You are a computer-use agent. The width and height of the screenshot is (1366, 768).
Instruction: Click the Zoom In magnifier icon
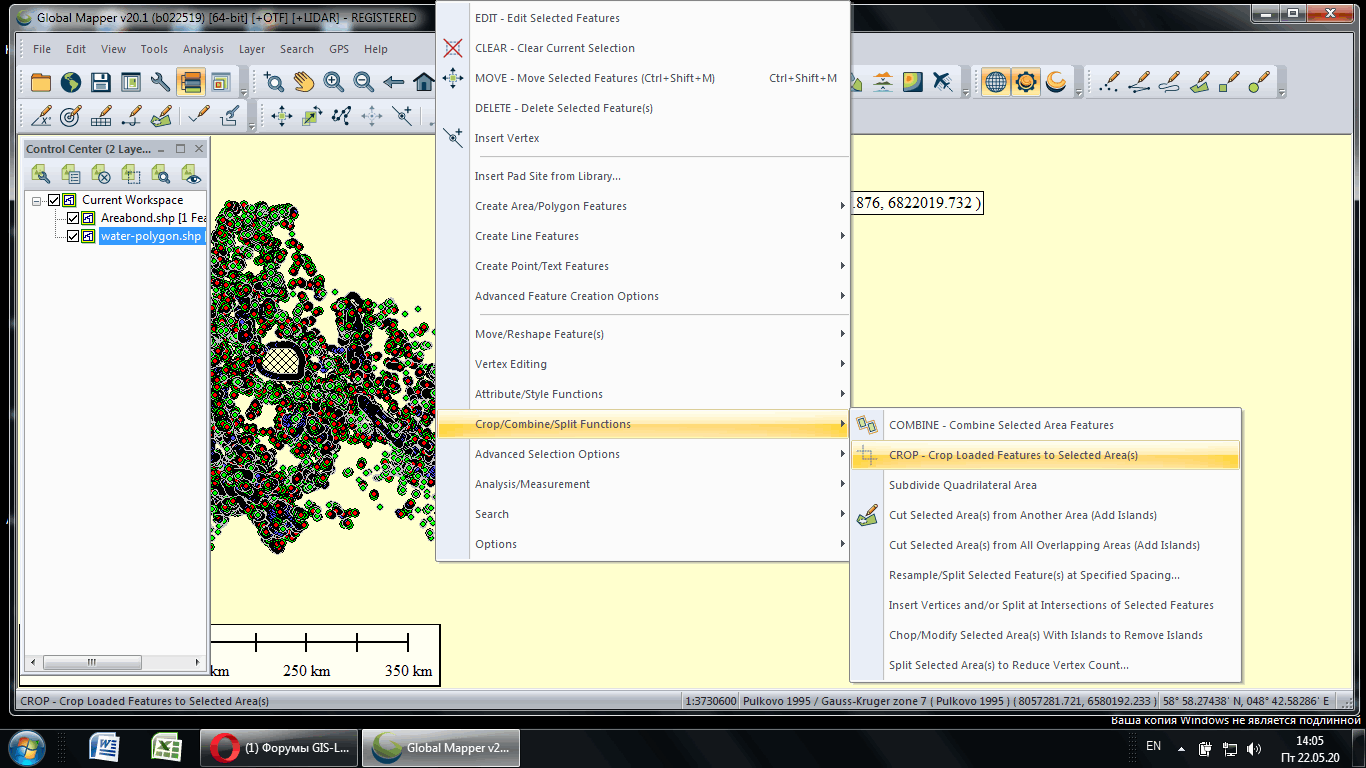pos(333,82)
